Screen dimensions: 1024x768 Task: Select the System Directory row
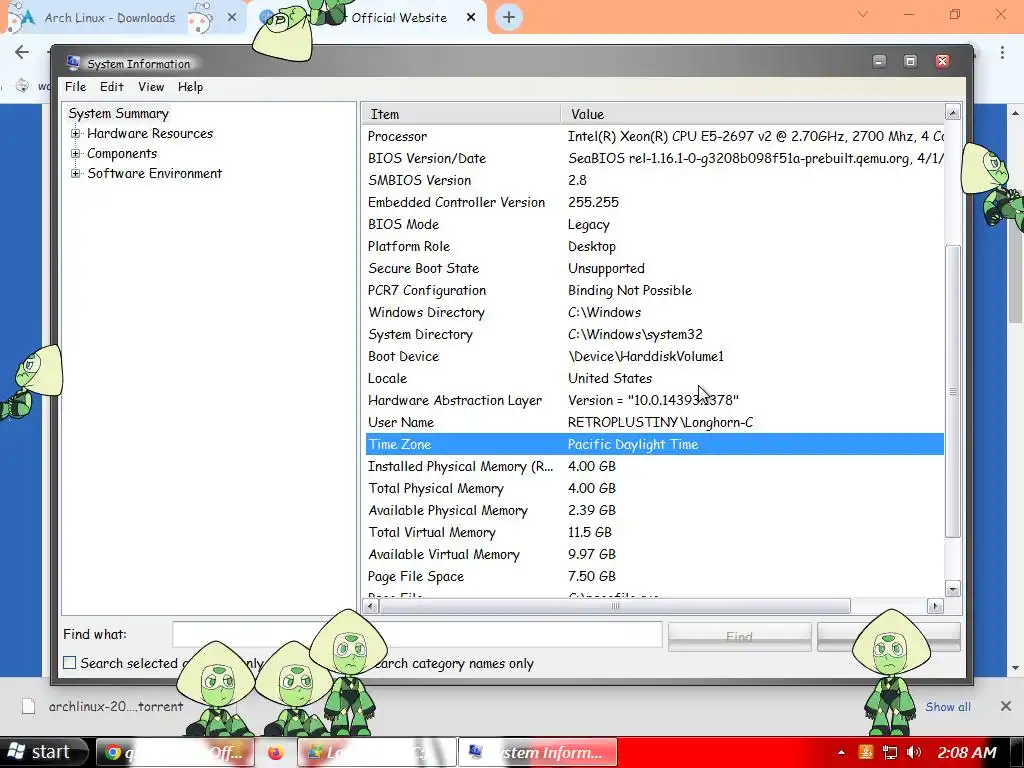tap(653, 334)
